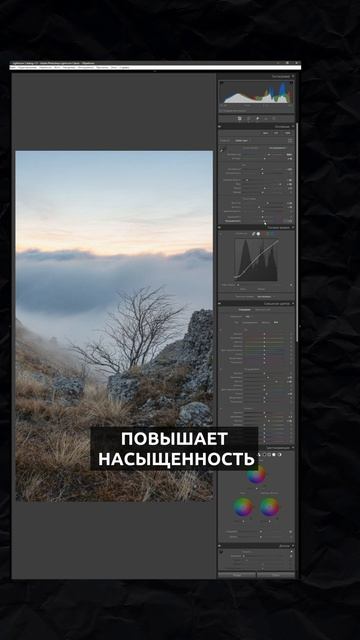Viewport: 360px width, 640px height.
Task: Collapse the Histogram panel triangle
Action: (x=293, y=76)
